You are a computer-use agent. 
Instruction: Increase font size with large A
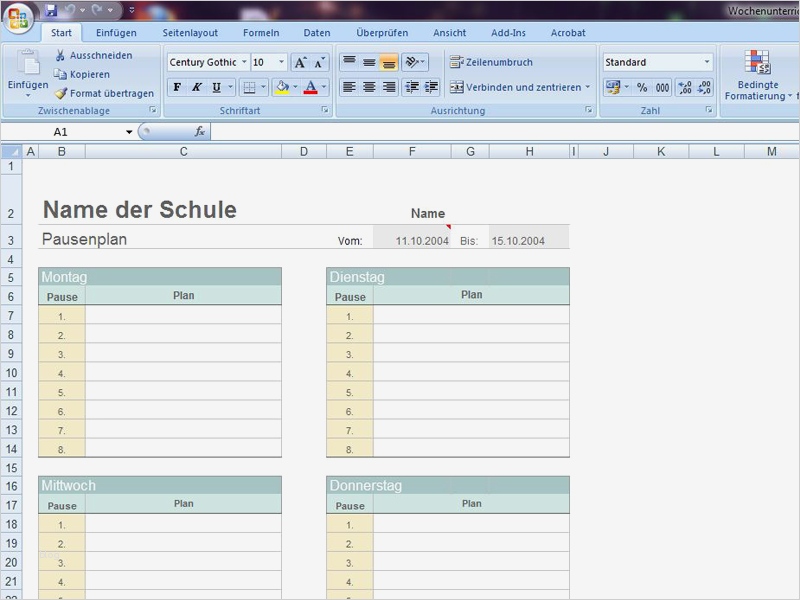300,62
